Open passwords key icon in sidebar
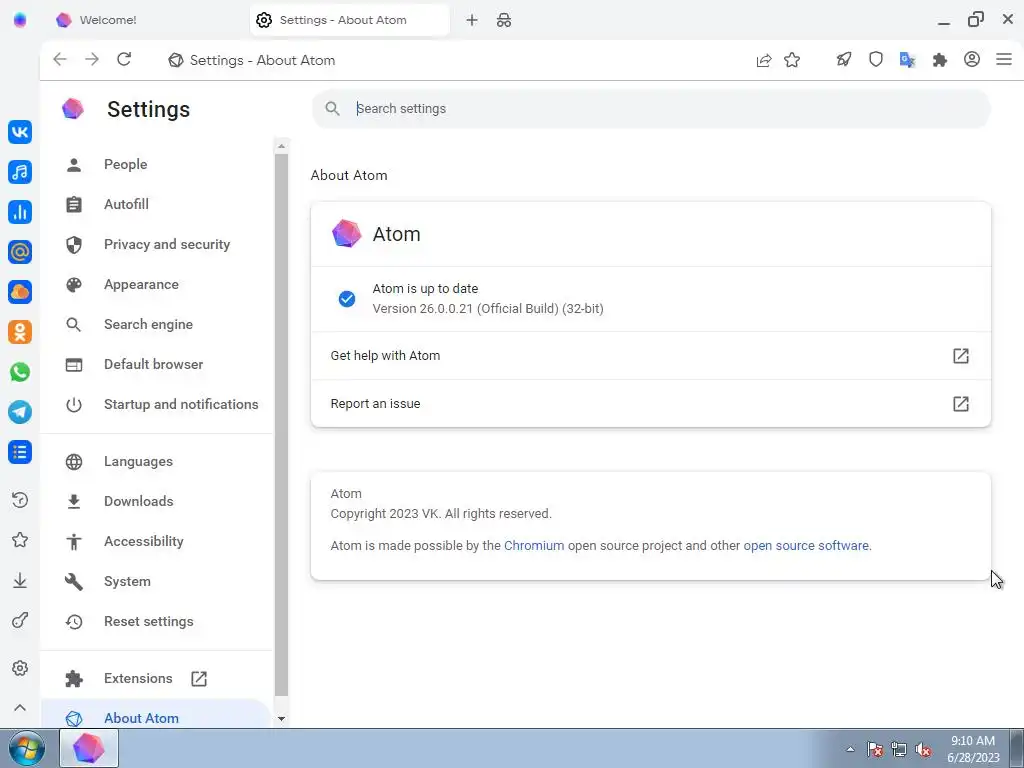 (20, 620)
